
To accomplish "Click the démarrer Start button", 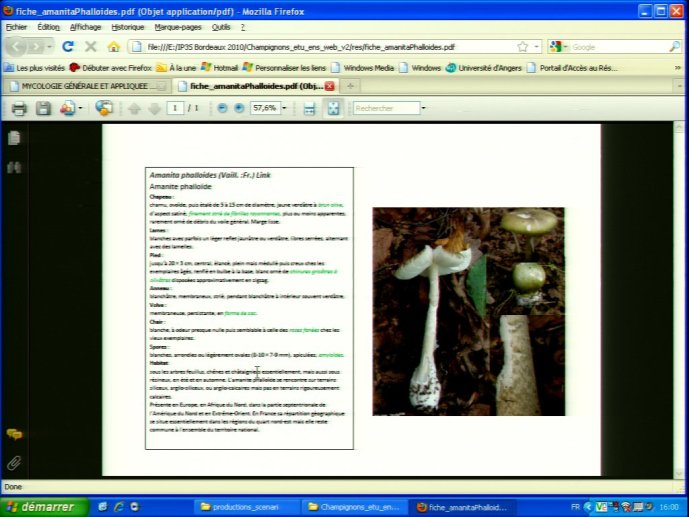I will pos(43,507).
